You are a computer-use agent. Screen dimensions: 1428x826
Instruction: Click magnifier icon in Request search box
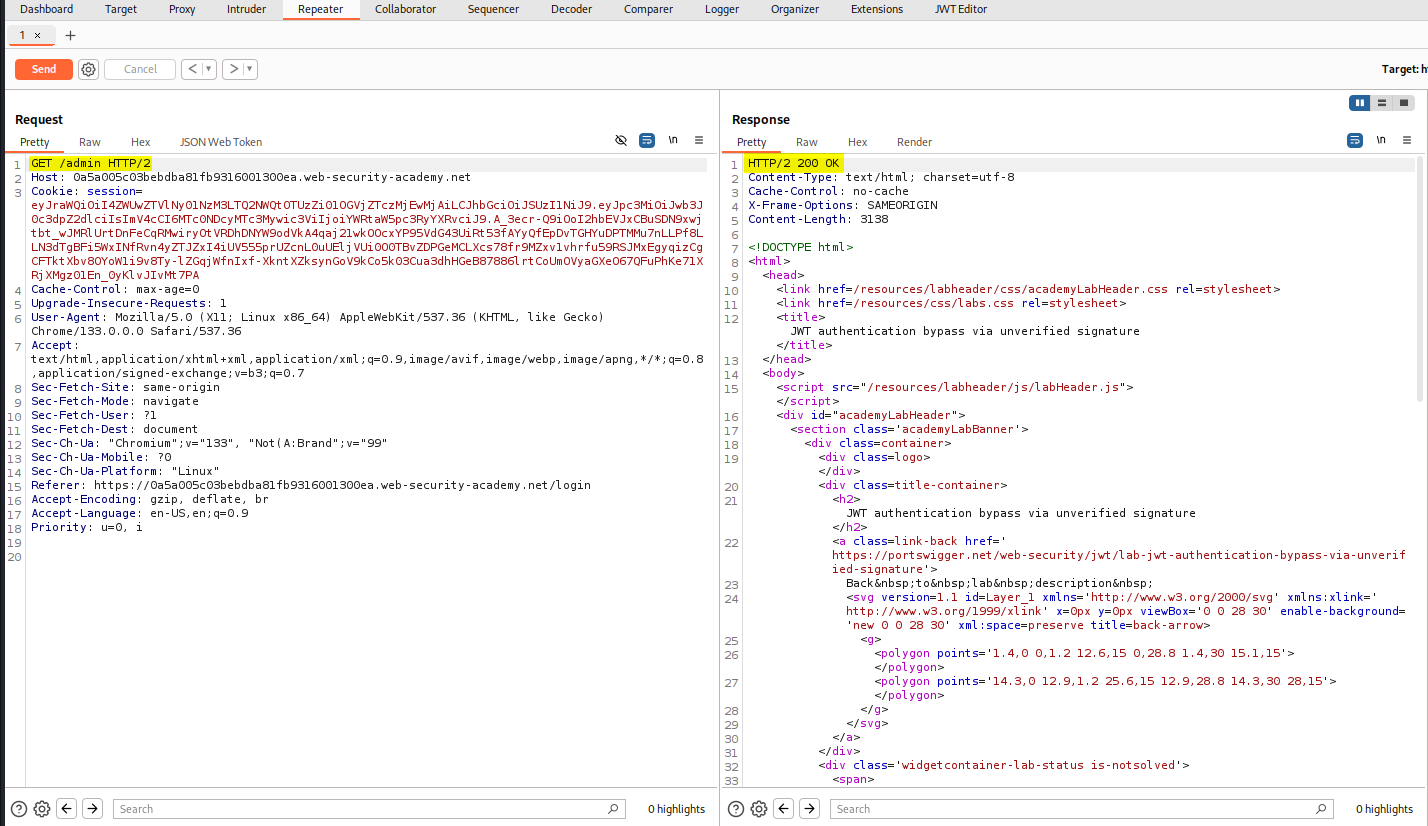tap(613, 809)
